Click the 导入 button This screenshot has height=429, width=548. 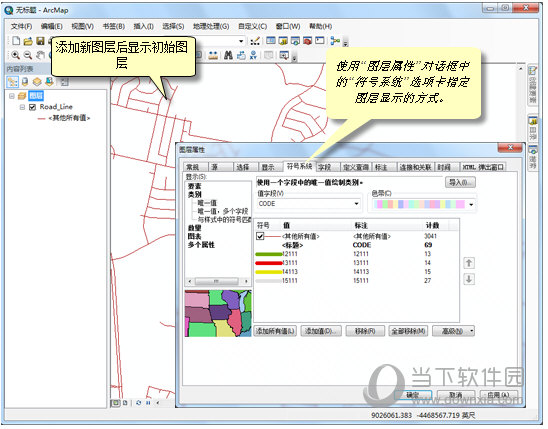pos(460,182)
